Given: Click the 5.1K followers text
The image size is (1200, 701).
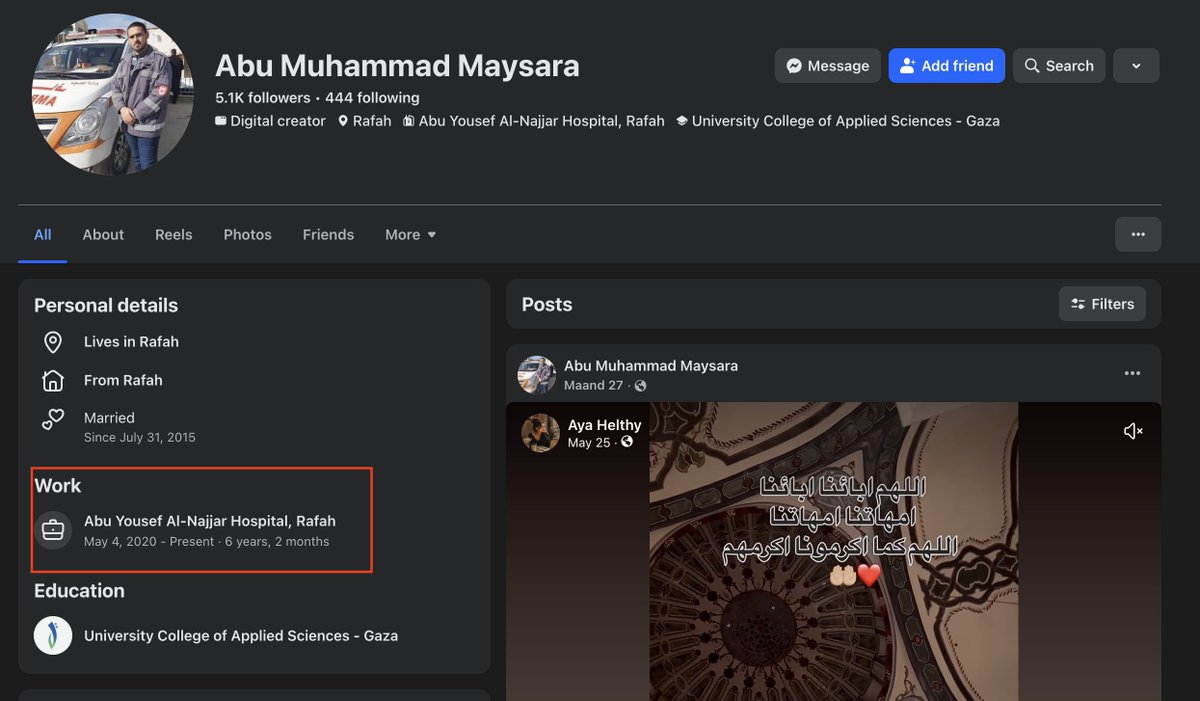Looking at the screenshot, I should point(263,98).
